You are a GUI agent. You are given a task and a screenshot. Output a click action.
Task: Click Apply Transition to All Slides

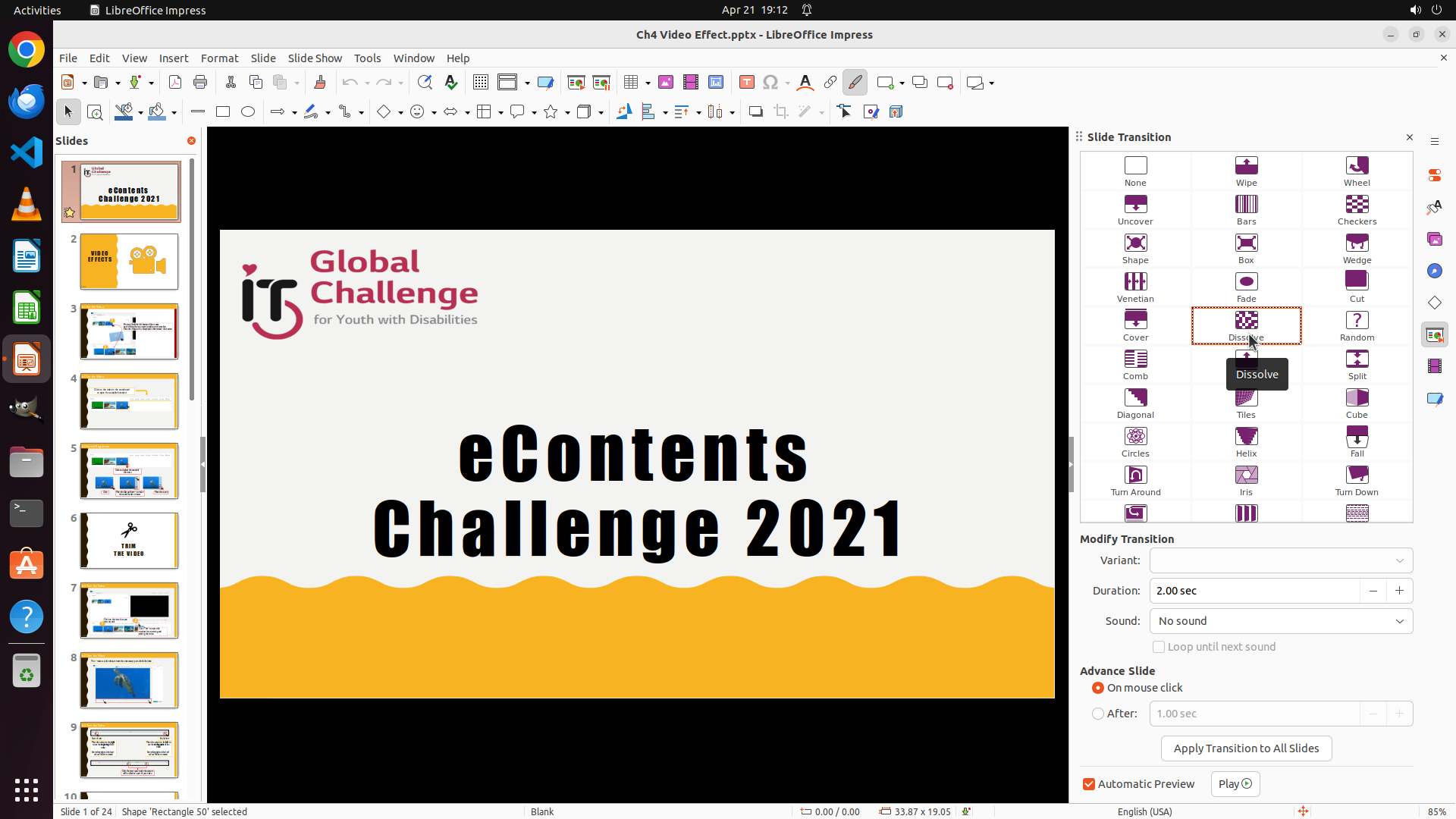pyautogui.click(x=1246, y=748)
